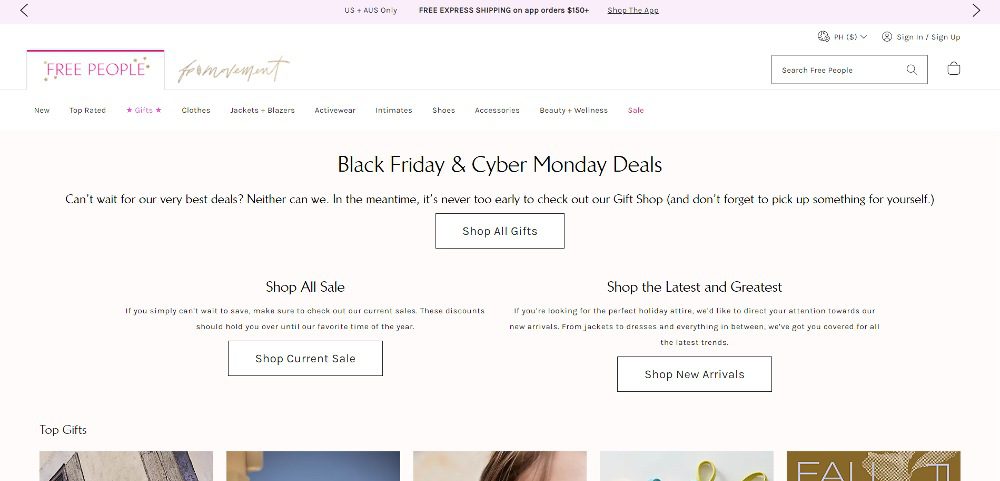1000x481 pixels.
Task: Click the Shop New Arrivals button
Action: (x=694, y=374)
